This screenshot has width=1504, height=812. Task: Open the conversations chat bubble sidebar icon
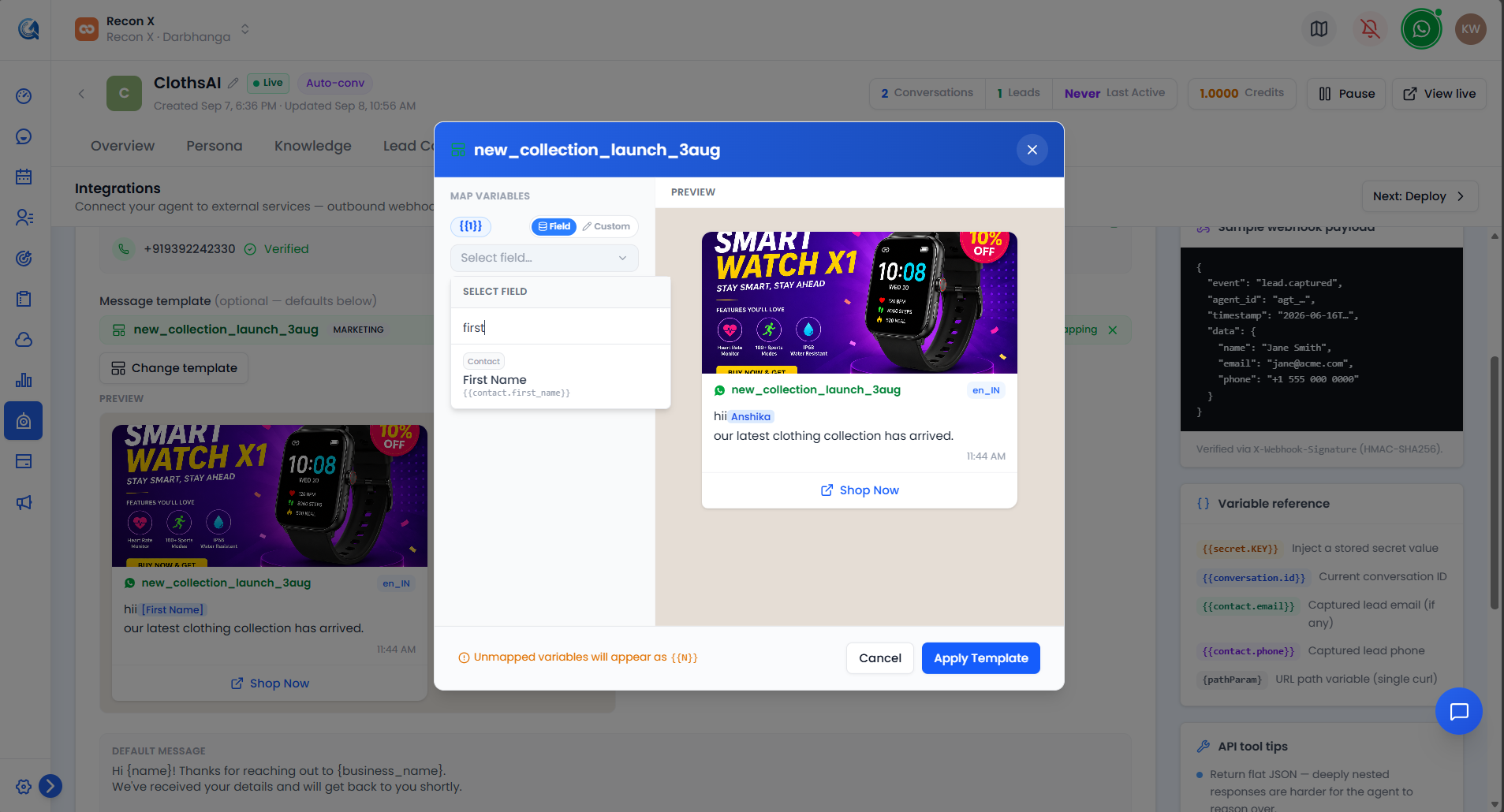24,136
